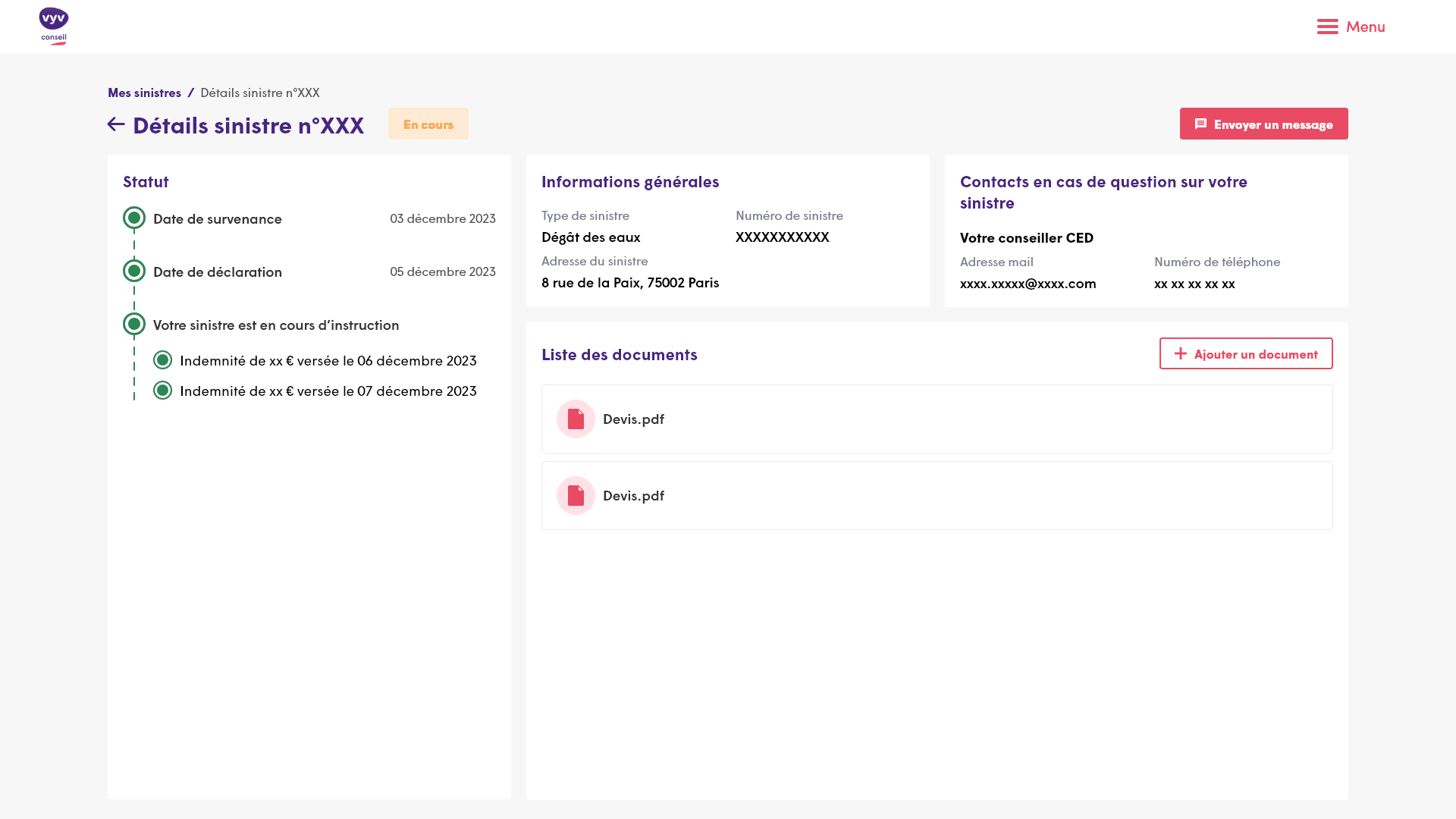Image resolution: width=1456 pixels, height=819 pixels.
Task: Open the Menu label at top right
Action: (x=1365, y=27)
